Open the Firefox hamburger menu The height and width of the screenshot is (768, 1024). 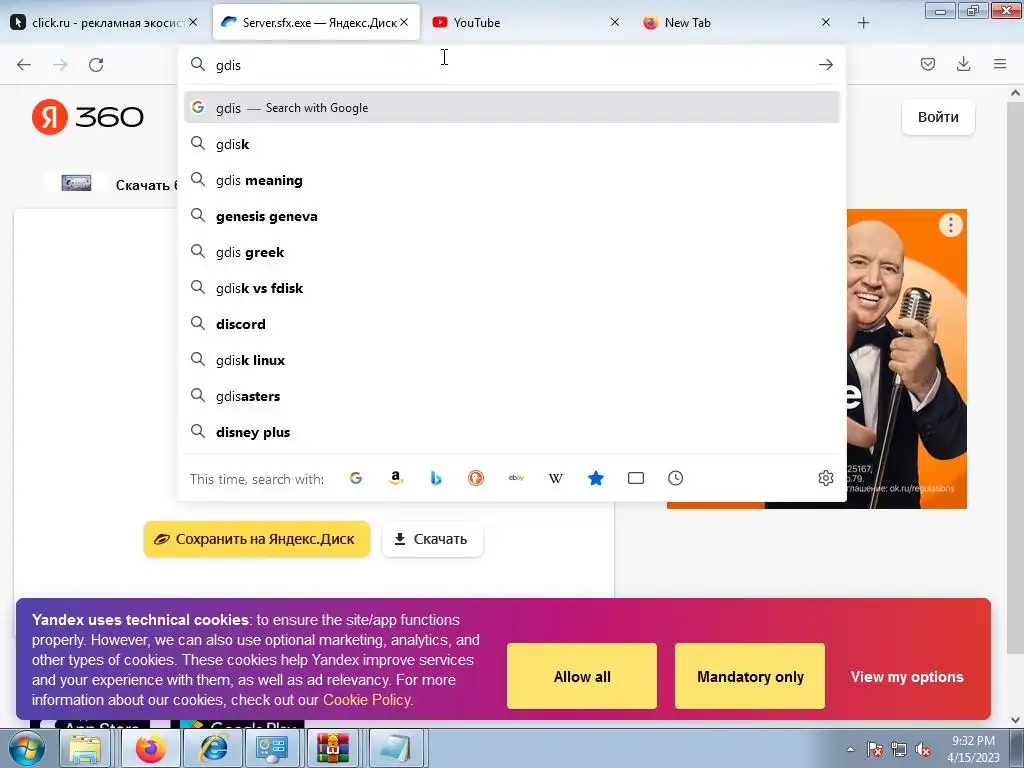1000,64
